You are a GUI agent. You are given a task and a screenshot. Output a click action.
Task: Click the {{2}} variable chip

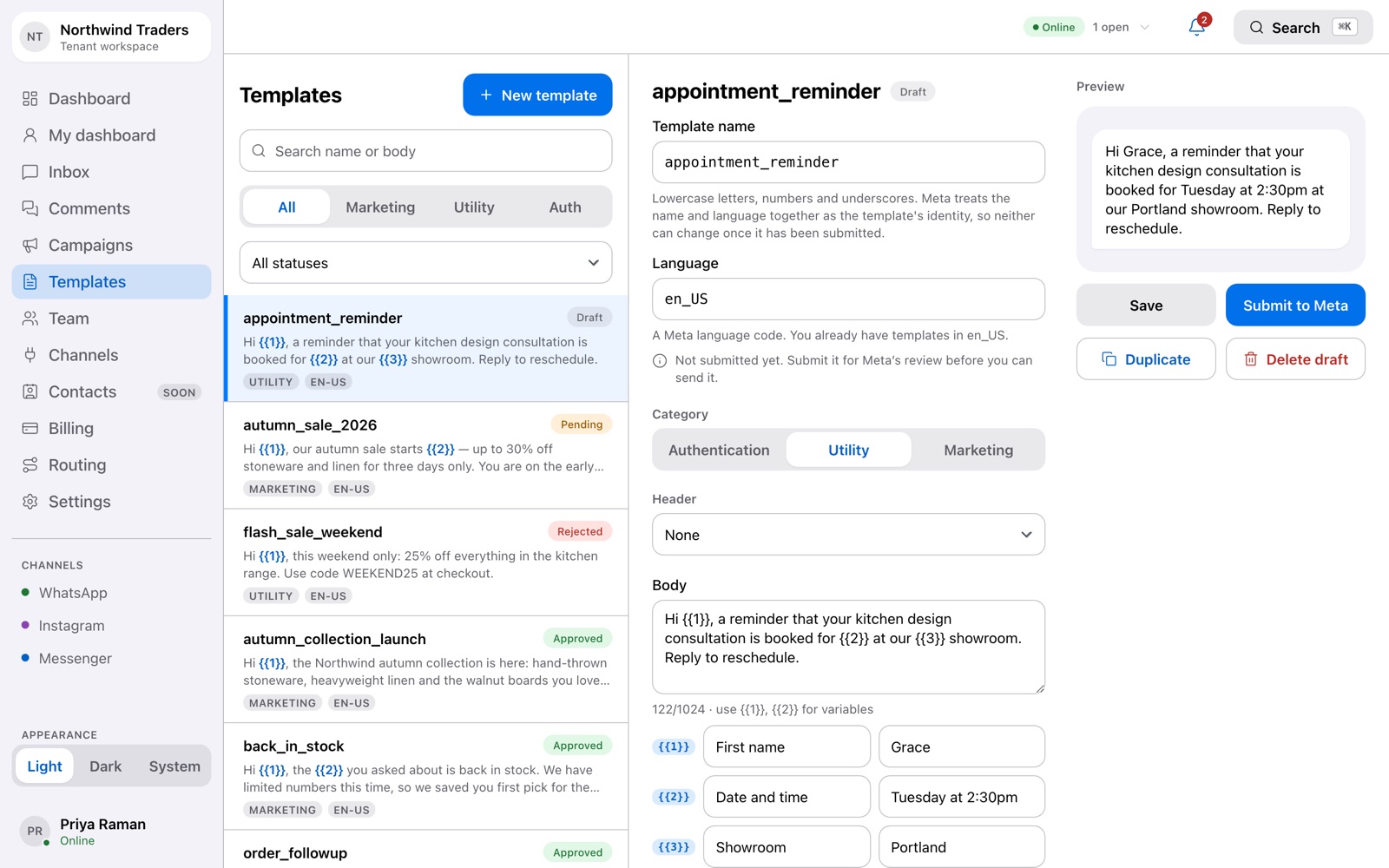tap(674, 797)
